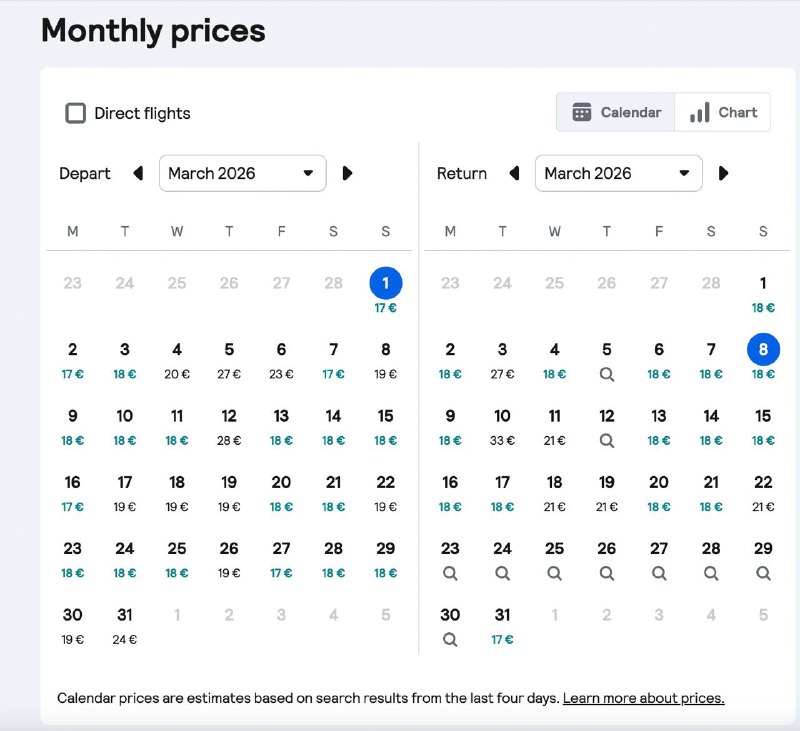Click magnifier under return March 30

click(x=450, y=640)
